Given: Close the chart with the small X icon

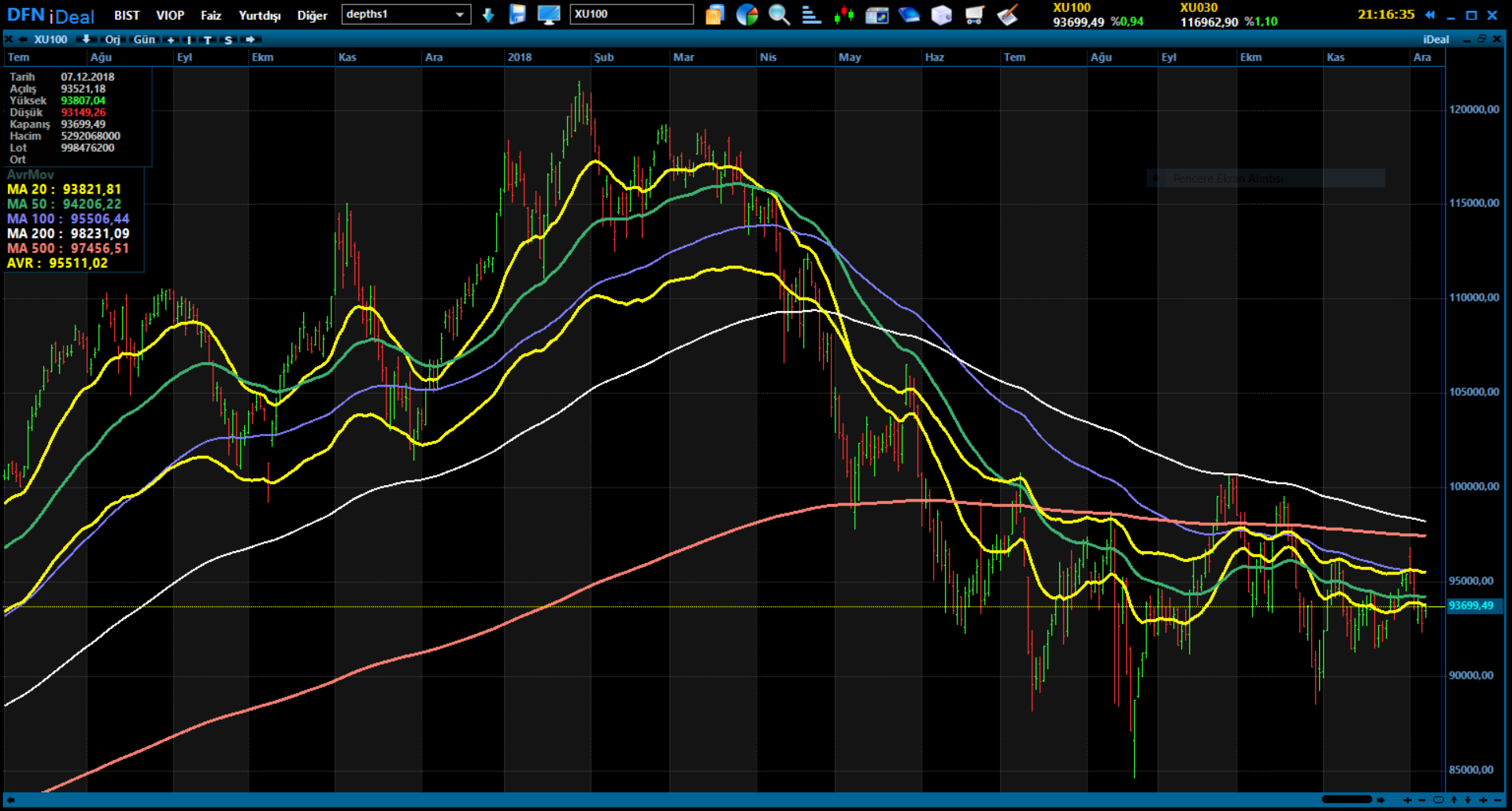Looking at the screenshot, I should click(x=9, y=39).
